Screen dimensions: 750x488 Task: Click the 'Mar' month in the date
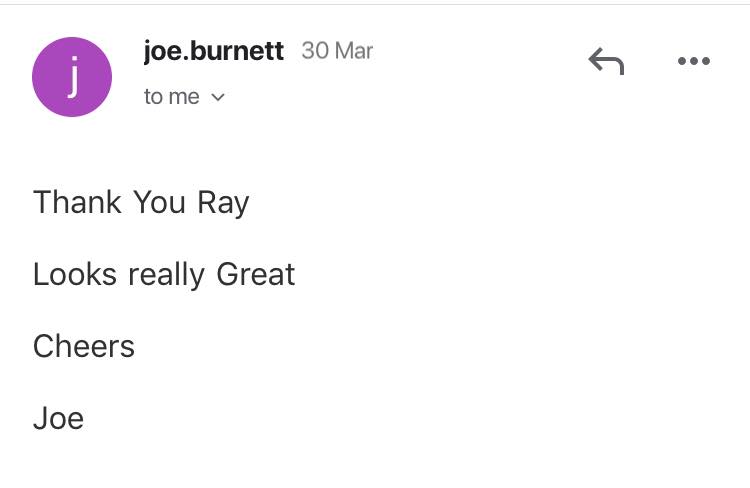pyautogui.click(x=354, y=51)
